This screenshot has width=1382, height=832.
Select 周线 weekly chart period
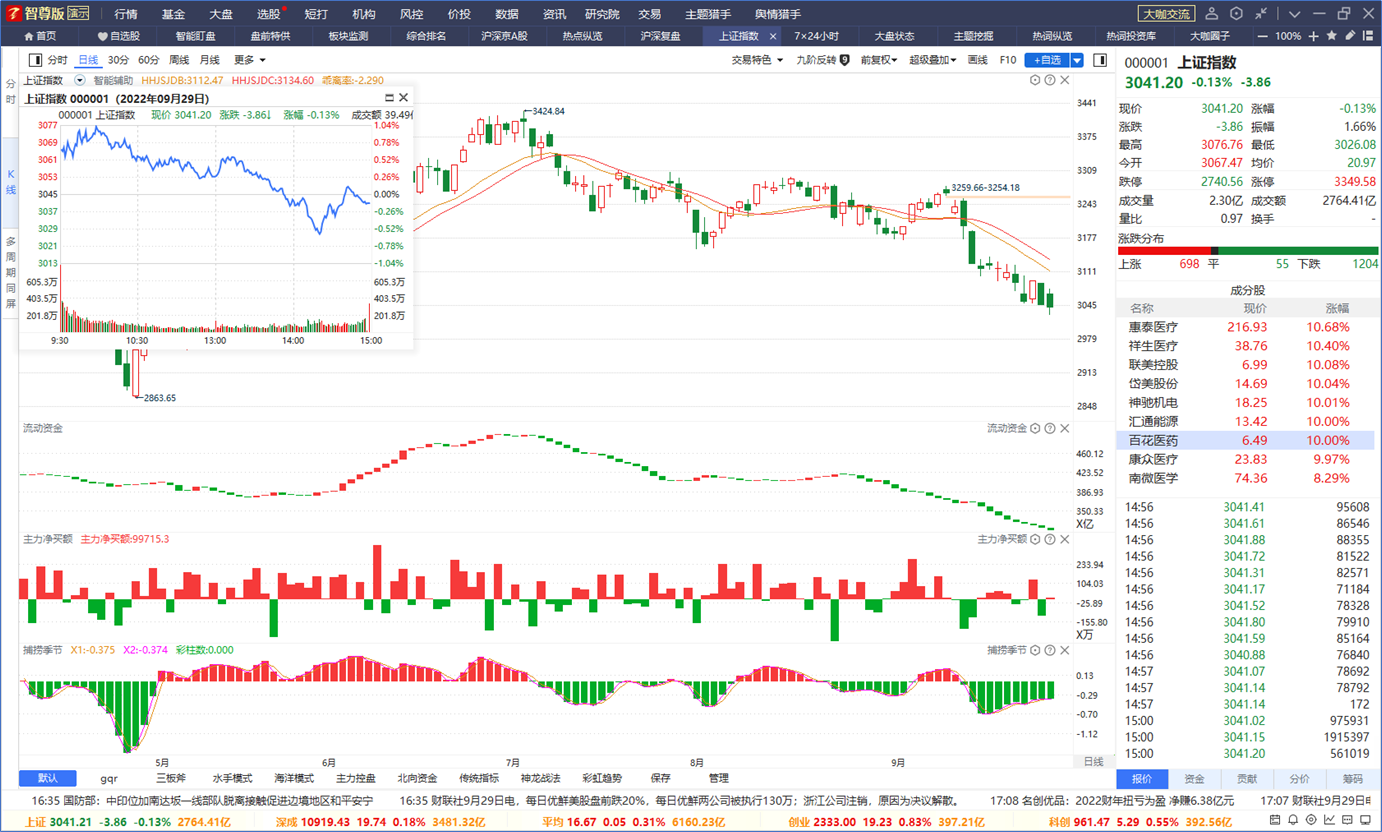coord(179,60)
